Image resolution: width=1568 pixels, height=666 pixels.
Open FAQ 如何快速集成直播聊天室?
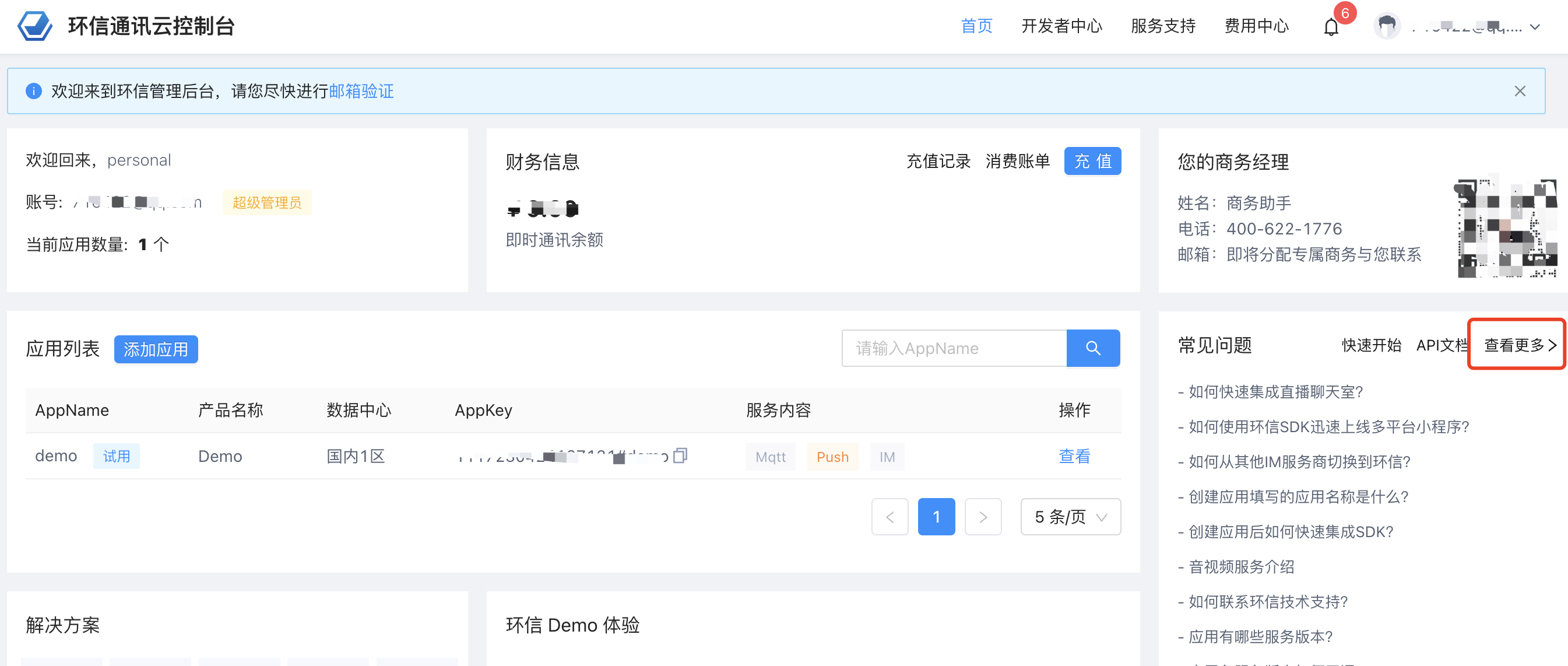pyautogui.click(x=1275, y=392)
